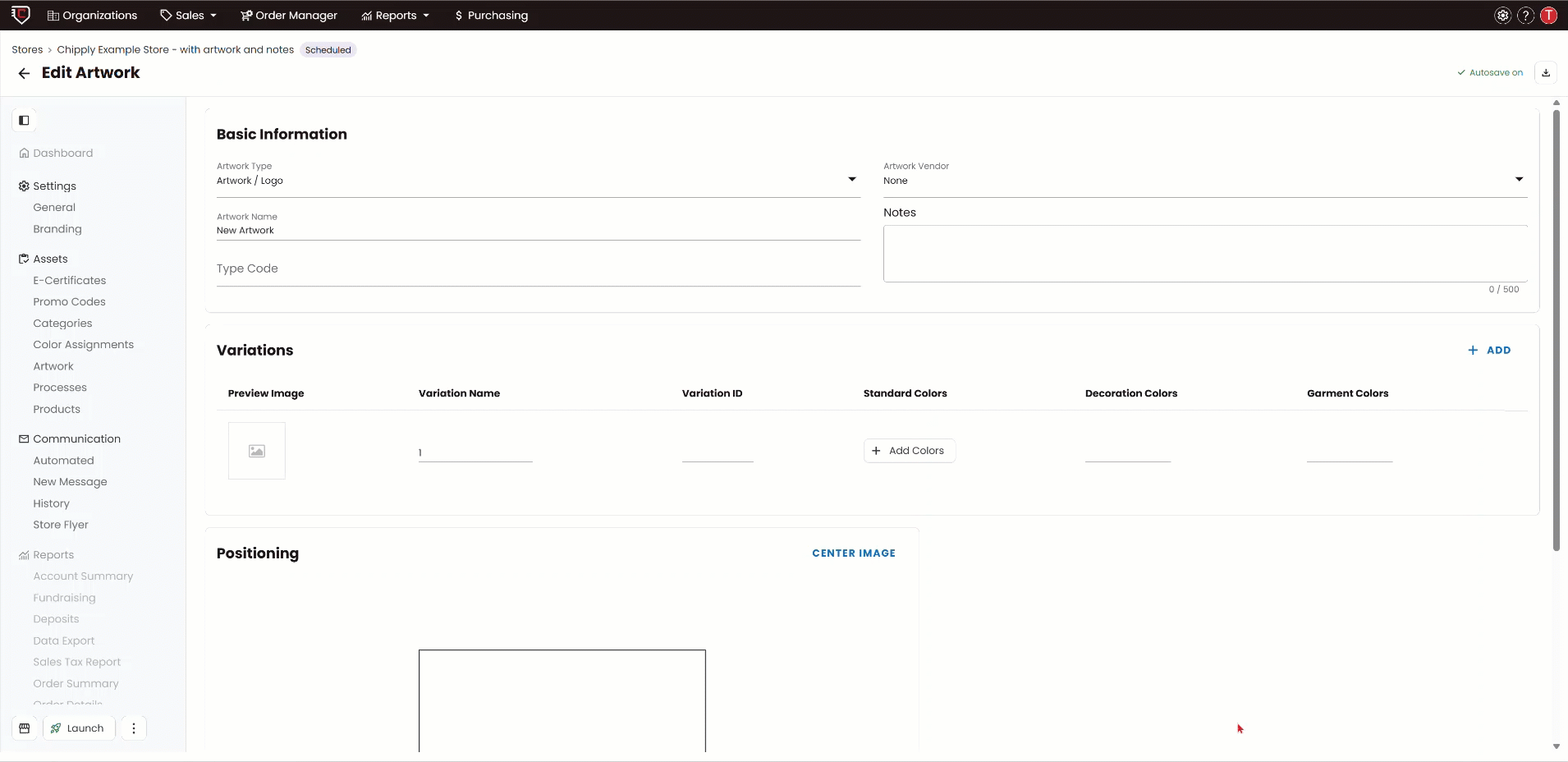Click into the Notes text area
1568x762 pixels.
(x=1204, y=254)
